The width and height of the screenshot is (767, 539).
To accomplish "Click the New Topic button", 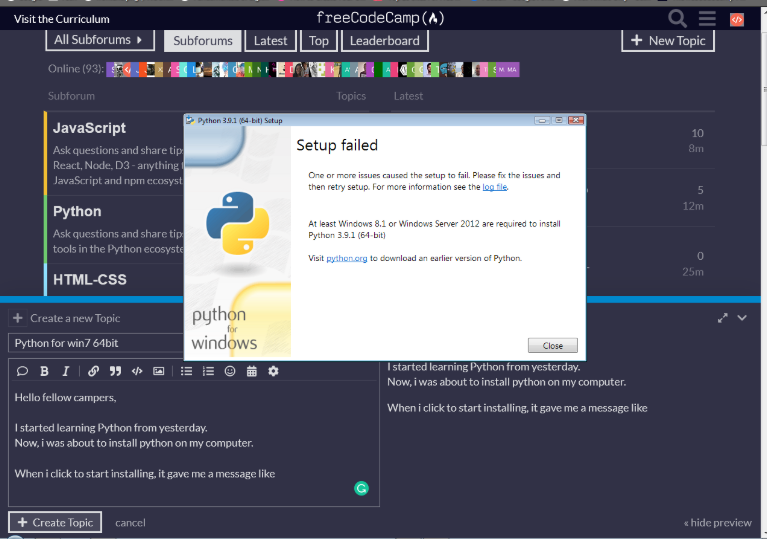I will (668, 41).
